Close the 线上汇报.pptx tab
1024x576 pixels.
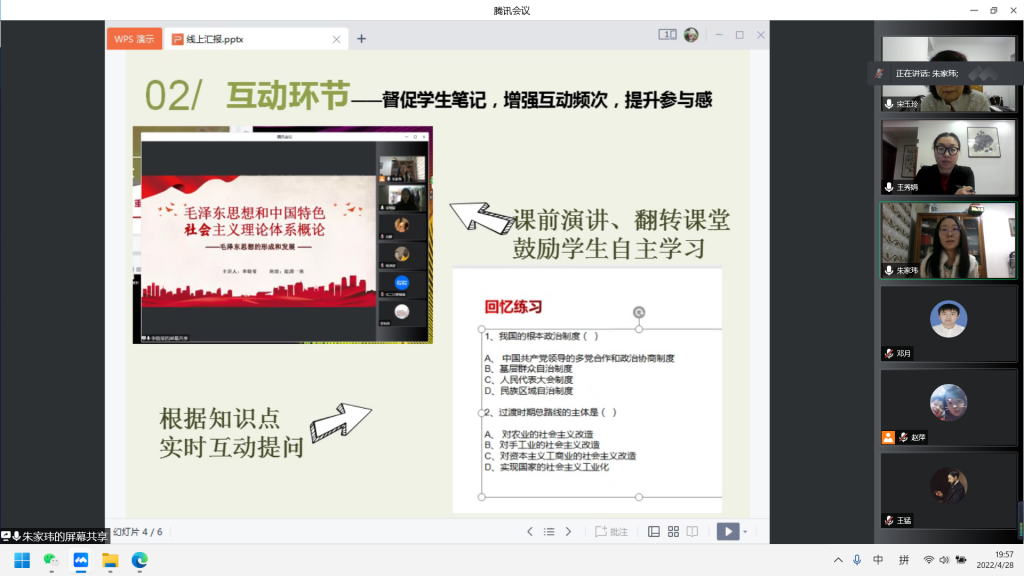click(x=335, y=39)
